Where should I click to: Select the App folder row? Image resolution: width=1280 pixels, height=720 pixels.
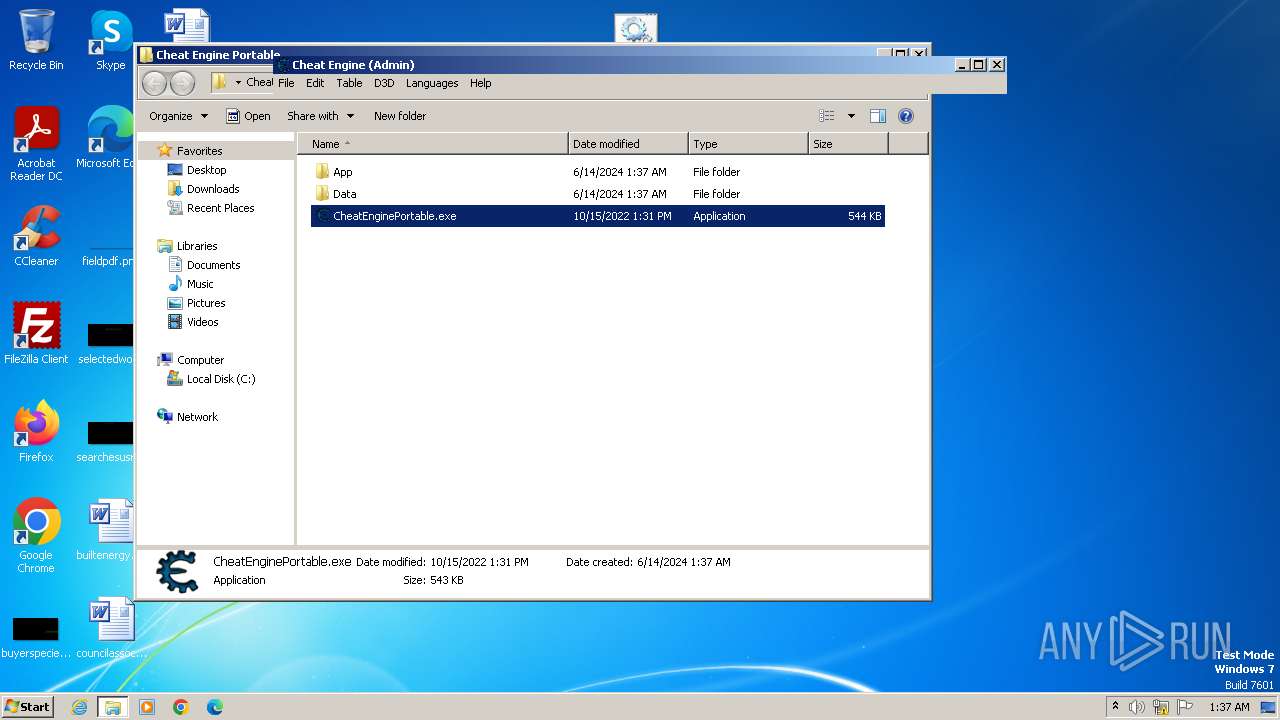click(x=598, y=172)
